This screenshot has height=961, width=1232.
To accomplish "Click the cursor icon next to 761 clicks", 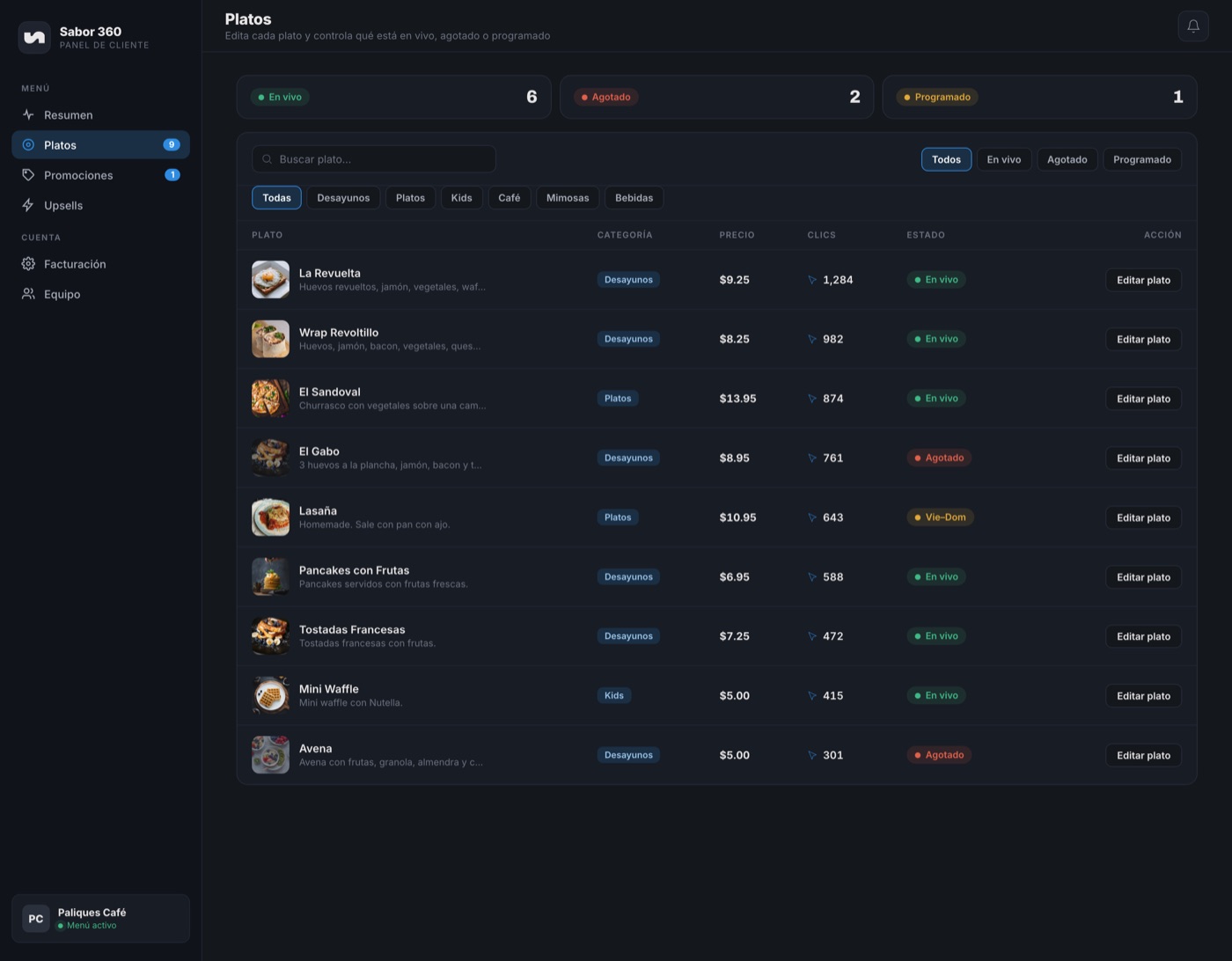I will click(x=812, y=458).
